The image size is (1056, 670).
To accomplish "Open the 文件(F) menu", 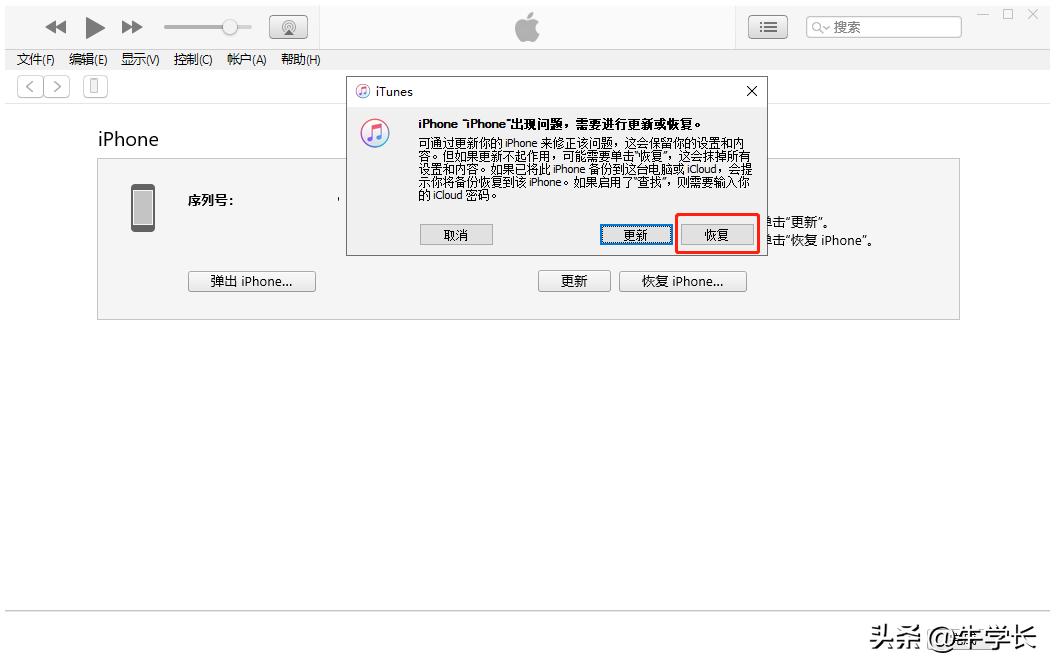I will pos(36,59).
